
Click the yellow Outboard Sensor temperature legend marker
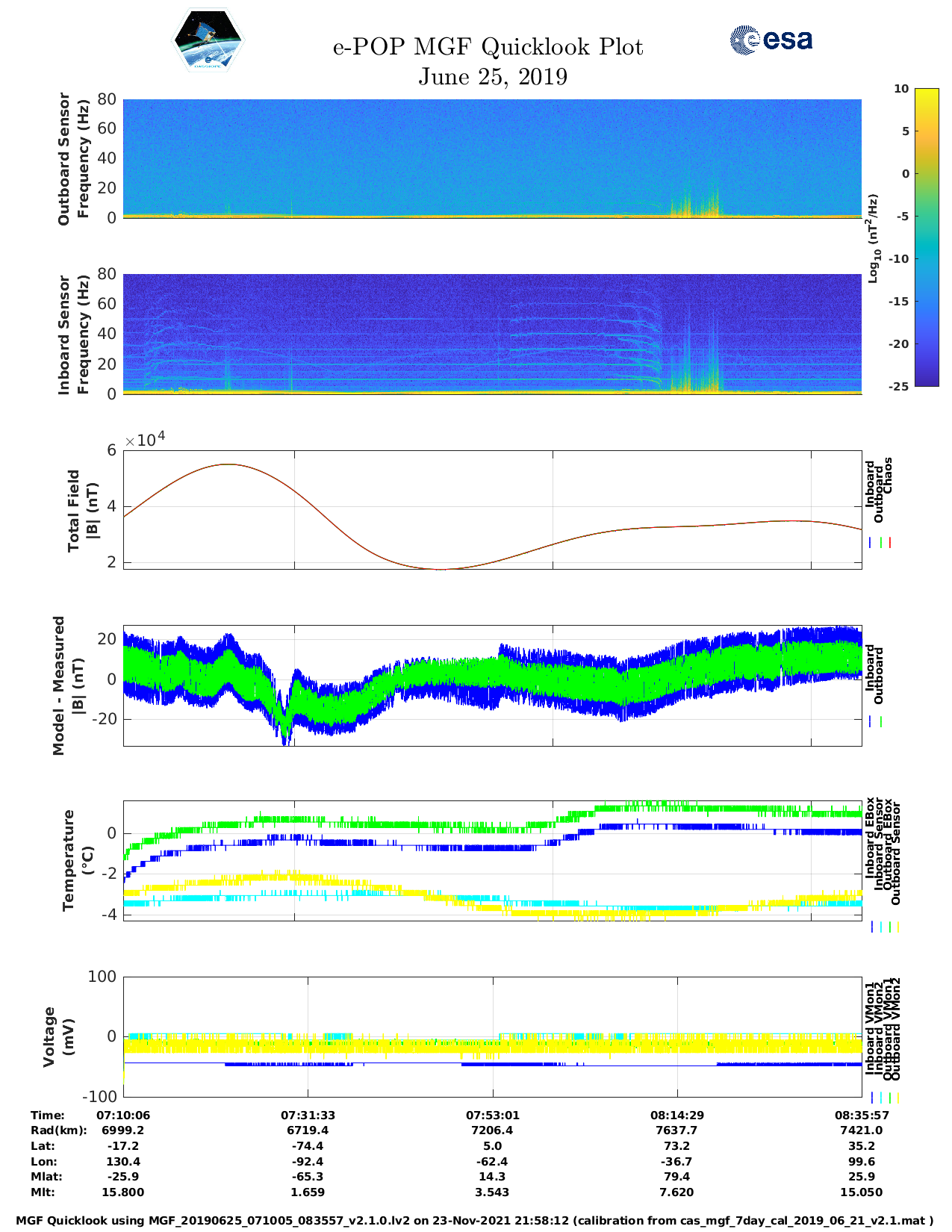[897, 927]
